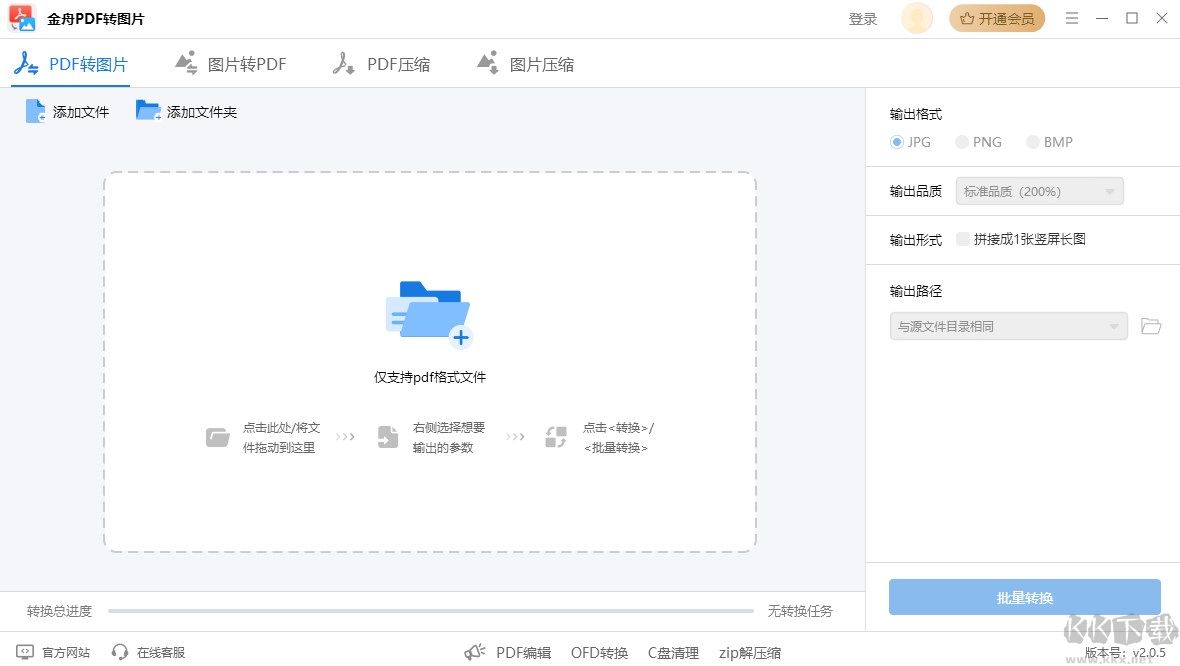Open the 输出品质 quality dropdown
Image resolution: width=1180 pixels, height=666 pixels.
pos(1038,191)
